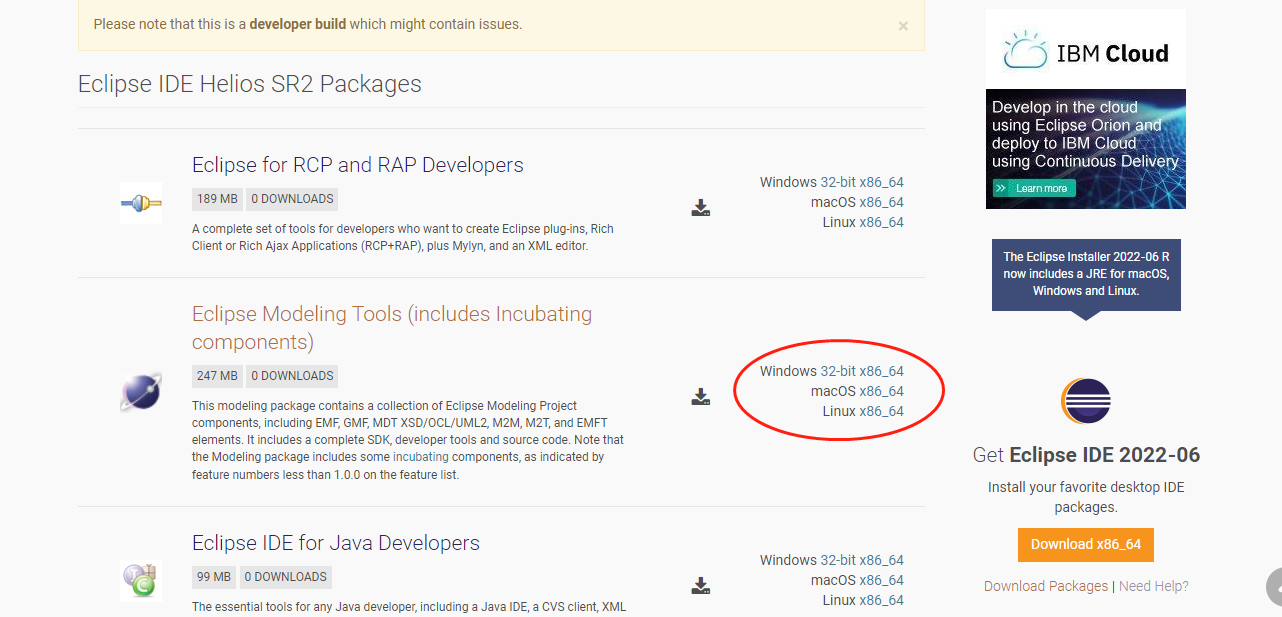Select Windows 32-bit for Modeling Tools

838,371
